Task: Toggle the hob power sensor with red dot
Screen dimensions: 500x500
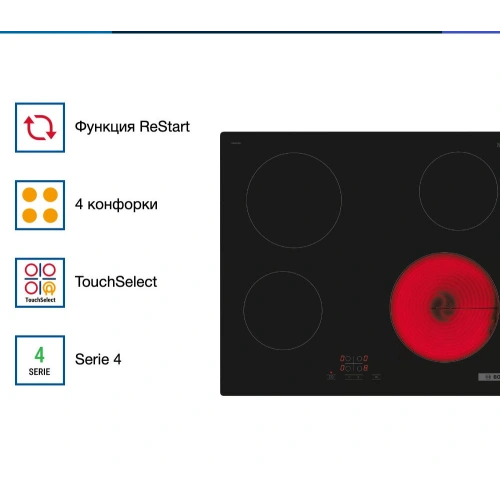Action: tap(331, 376)
